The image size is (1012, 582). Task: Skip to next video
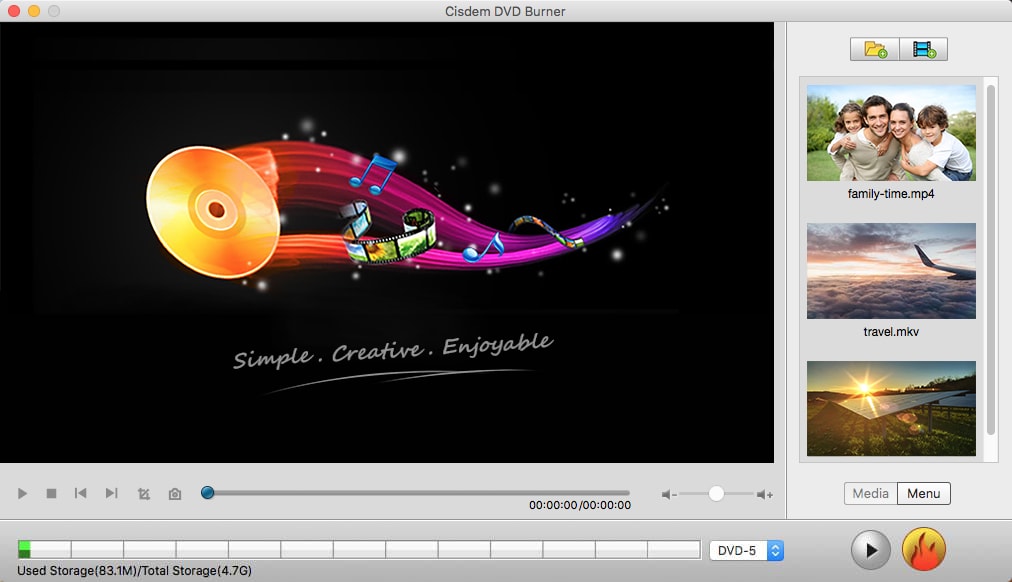pos(112,494)
